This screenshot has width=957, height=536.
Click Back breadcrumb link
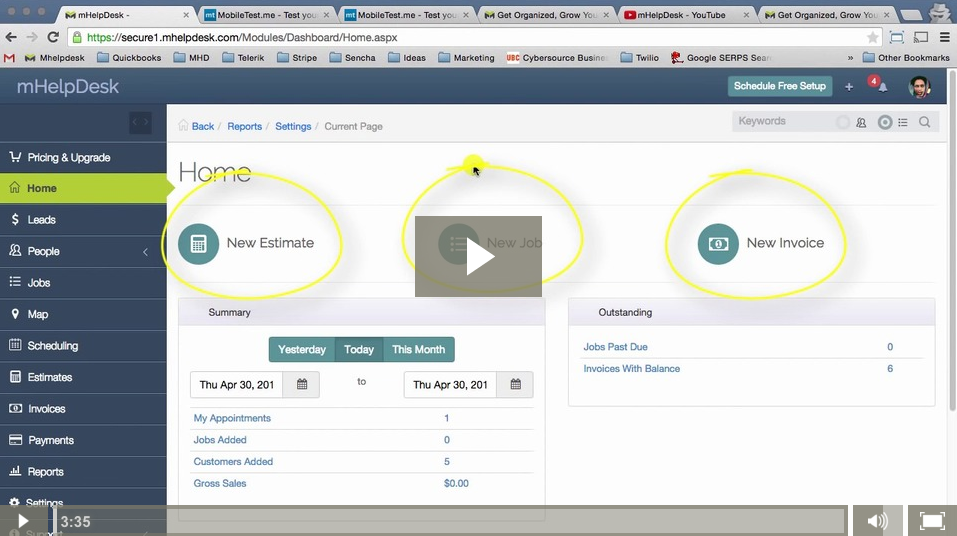(203, 126)
